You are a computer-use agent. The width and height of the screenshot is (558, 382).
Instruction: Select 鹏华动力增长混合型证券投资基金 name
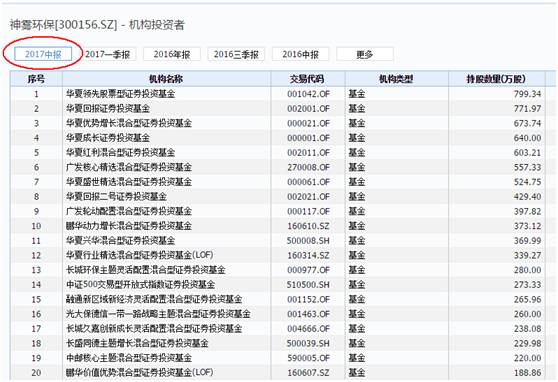tap(129, 226)
